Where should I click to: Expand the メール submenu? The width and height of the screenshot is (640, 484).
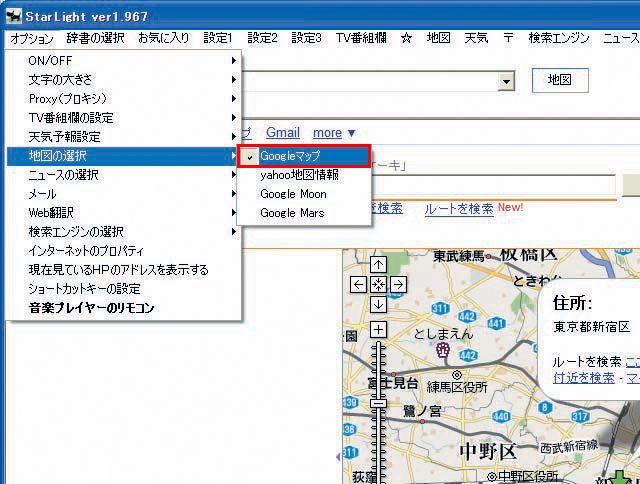point(124,194)
